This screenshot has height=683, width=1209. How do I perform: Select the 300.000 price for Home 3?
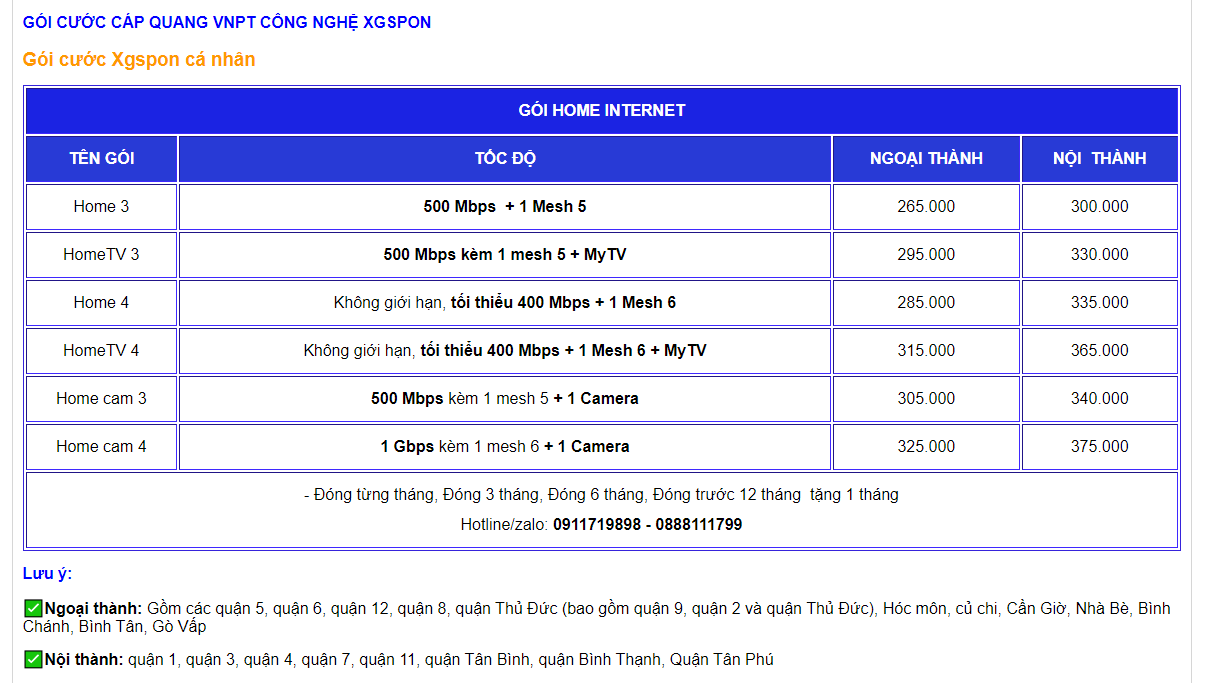1100,206
